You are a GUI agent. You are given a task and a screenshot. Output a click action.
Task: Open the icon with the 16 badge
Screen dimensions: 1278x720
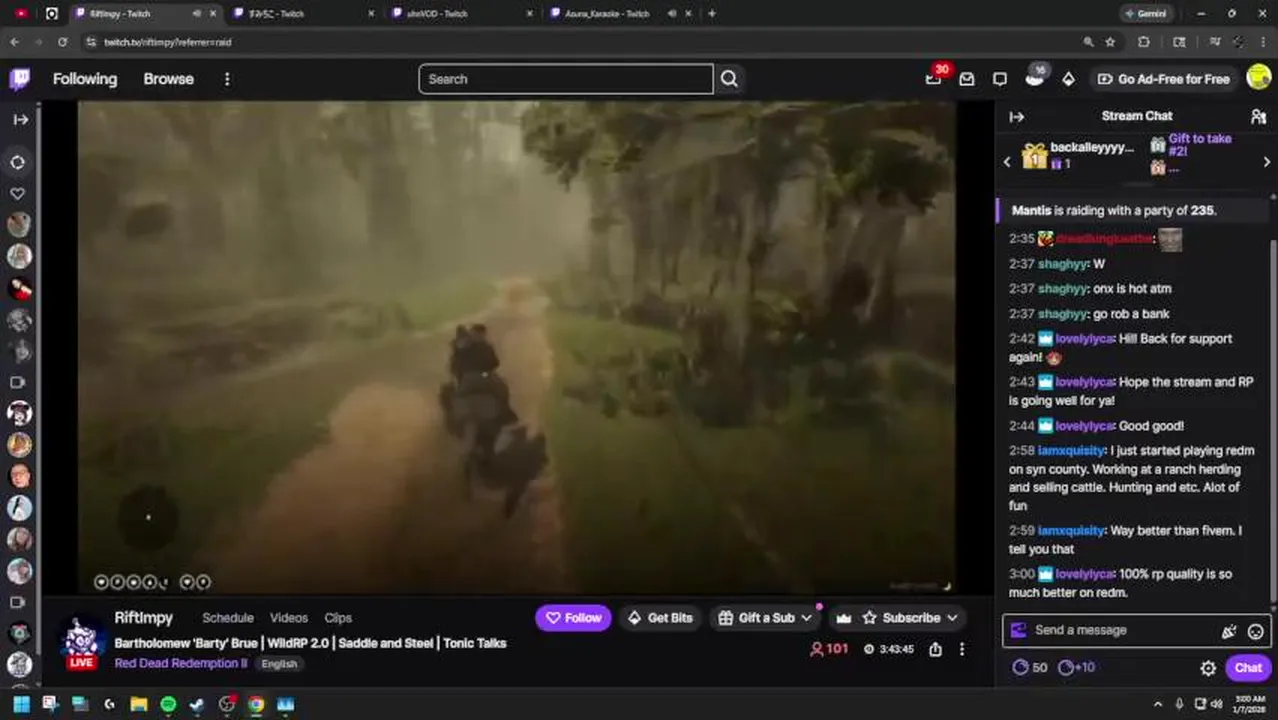pos(1035,79)
